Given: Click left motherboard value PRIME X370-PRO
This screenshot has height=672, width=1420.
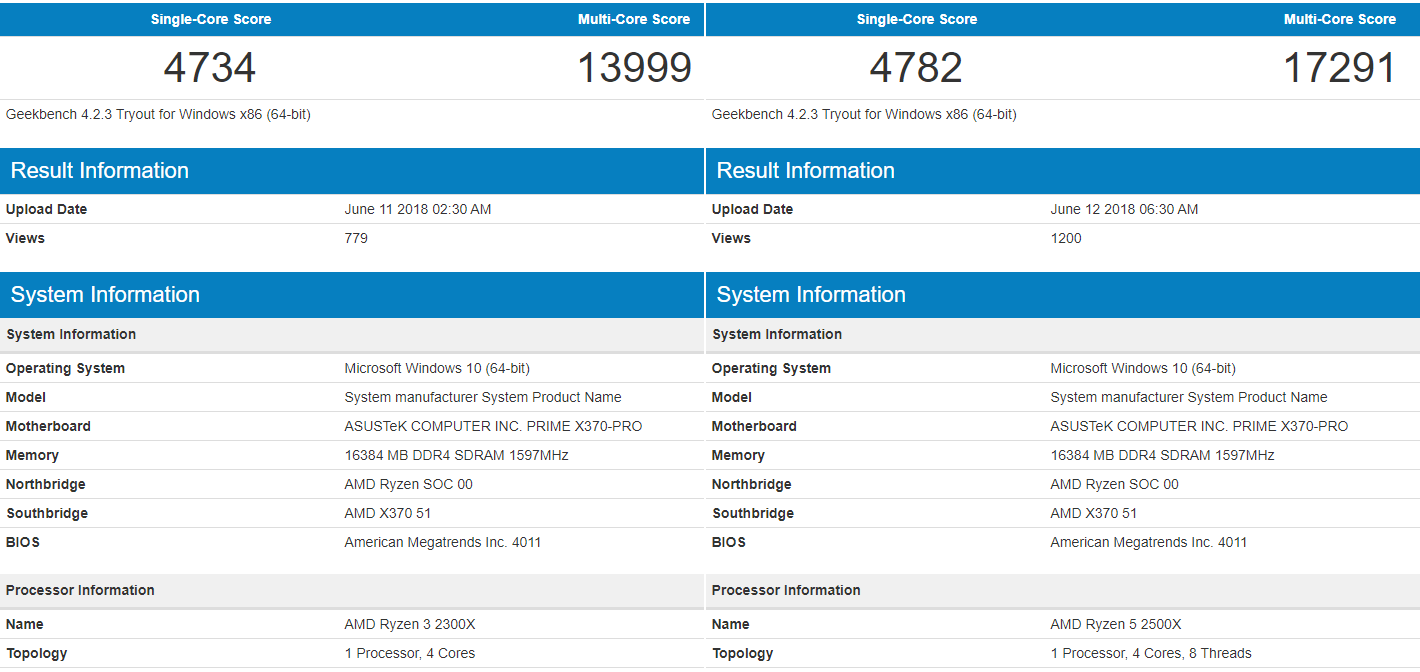Looking at the screenshot, I should coord(493,426).
